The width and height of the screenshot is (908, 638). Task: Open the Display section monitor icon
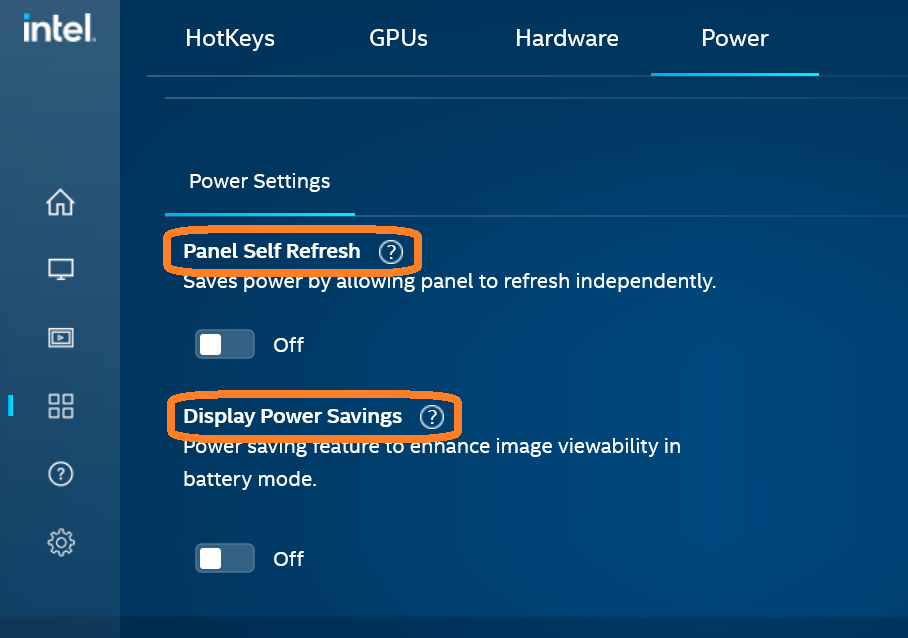tap(61, 269)
